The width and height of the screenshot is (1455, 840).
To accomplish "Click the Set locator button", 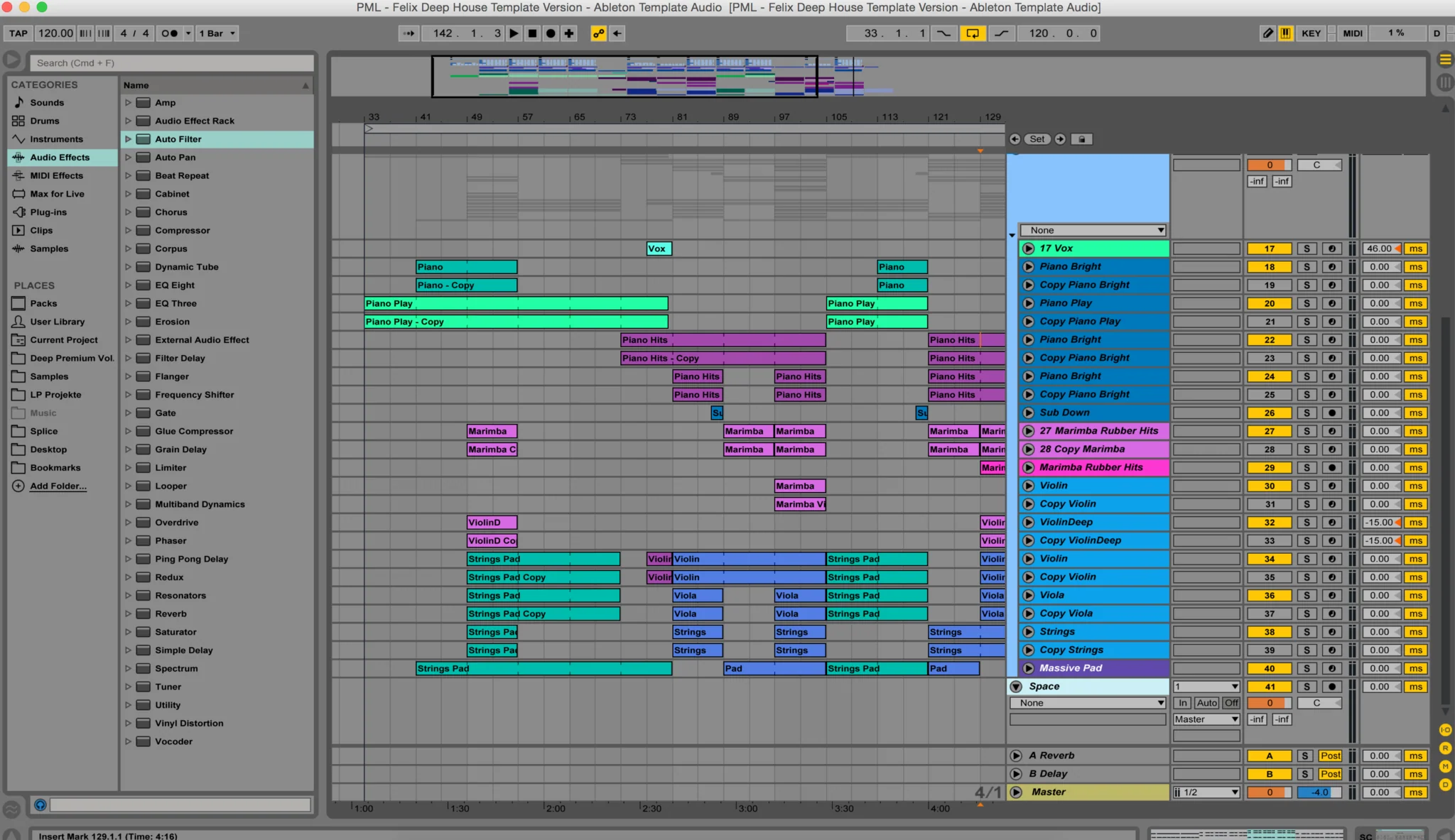I will click(x=1037, y=139).
